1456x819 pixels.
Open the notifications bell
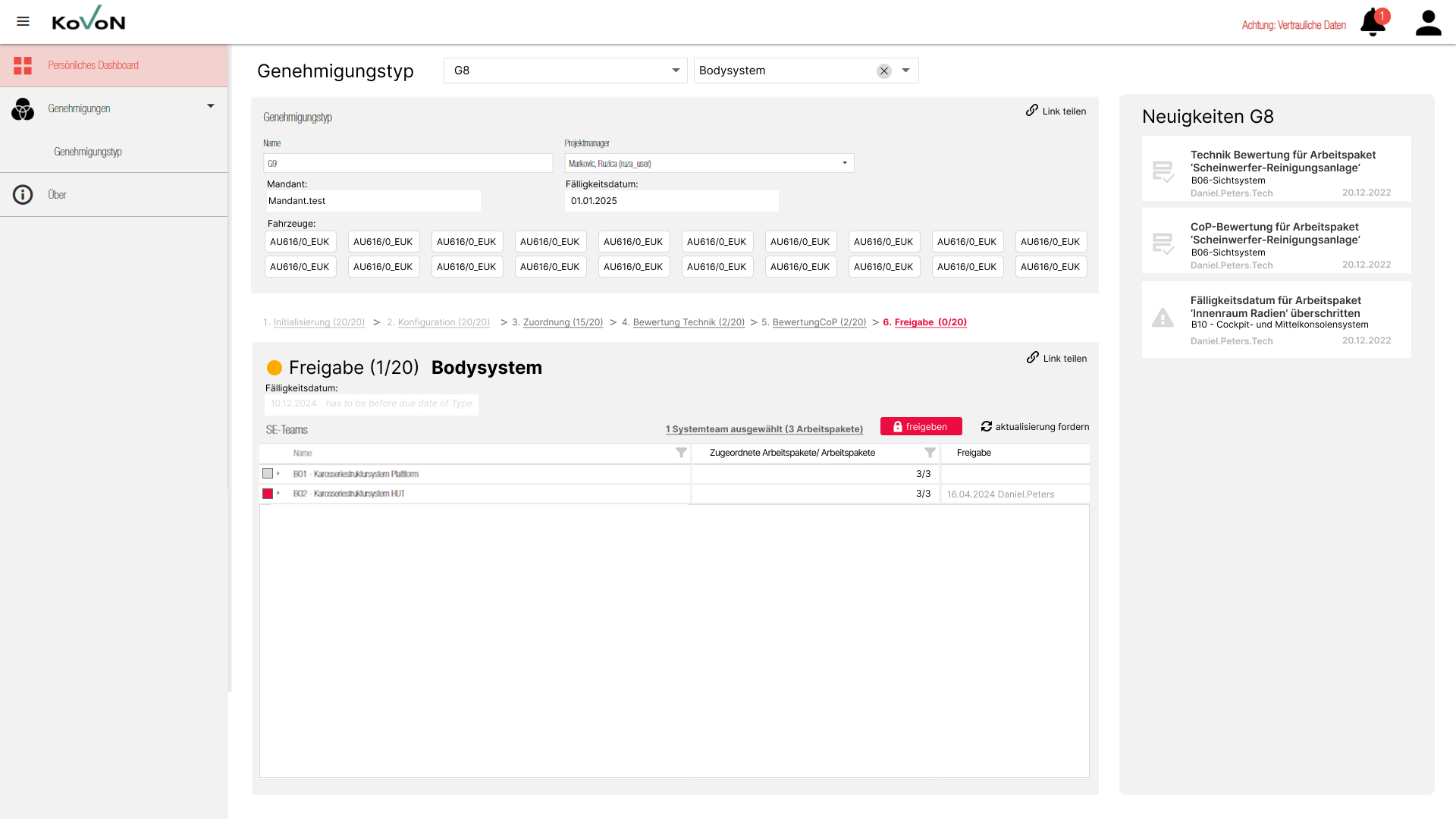(1372, 23)
